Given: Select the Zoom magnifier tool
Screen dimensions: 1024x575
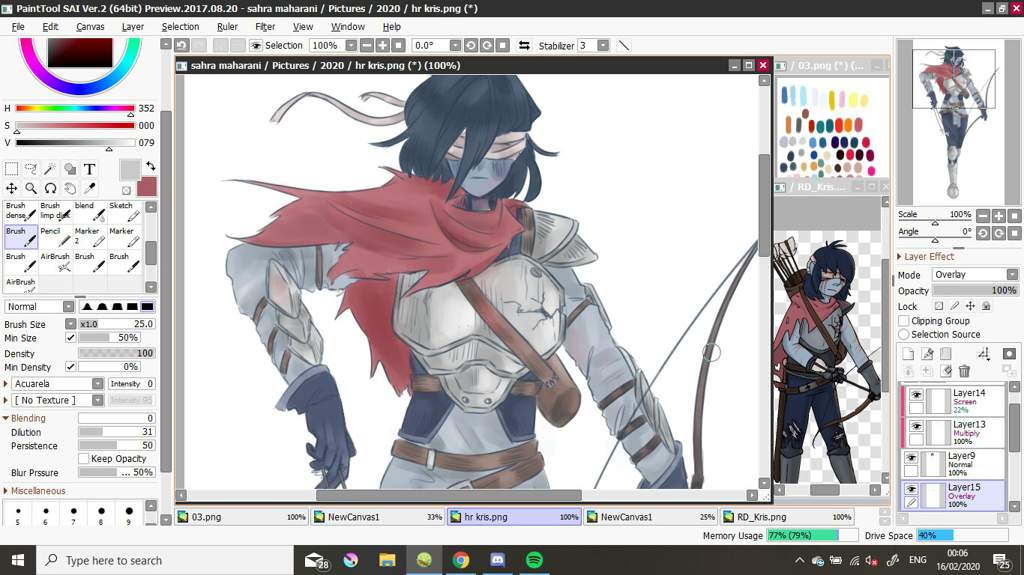Looking at the screenshot, I should (x=31, y=188).
